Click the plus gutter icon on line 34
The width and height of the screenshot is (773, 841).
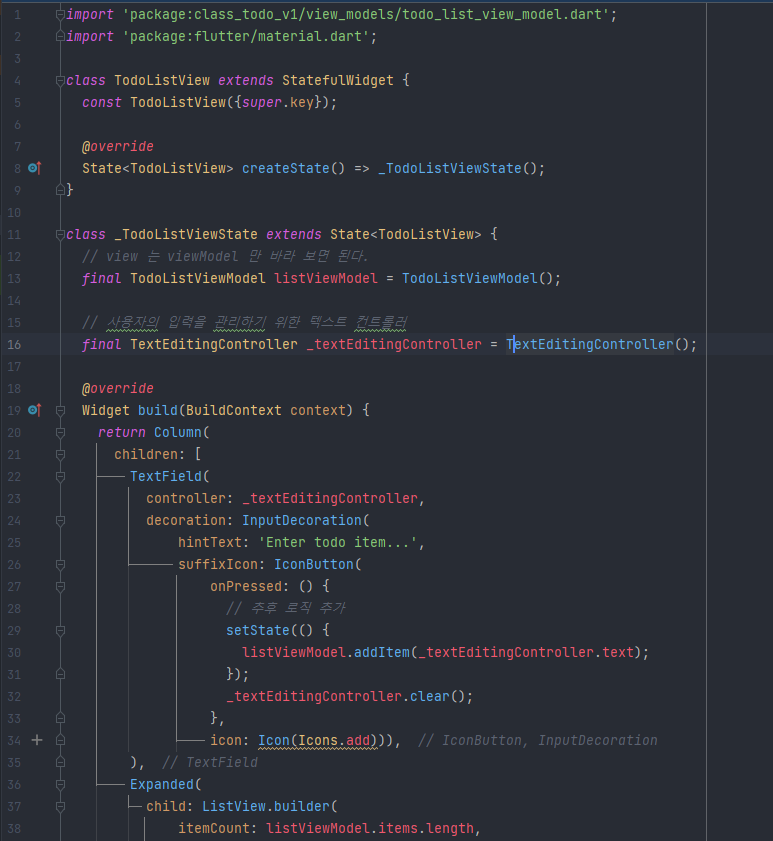(x=37, y=740)
